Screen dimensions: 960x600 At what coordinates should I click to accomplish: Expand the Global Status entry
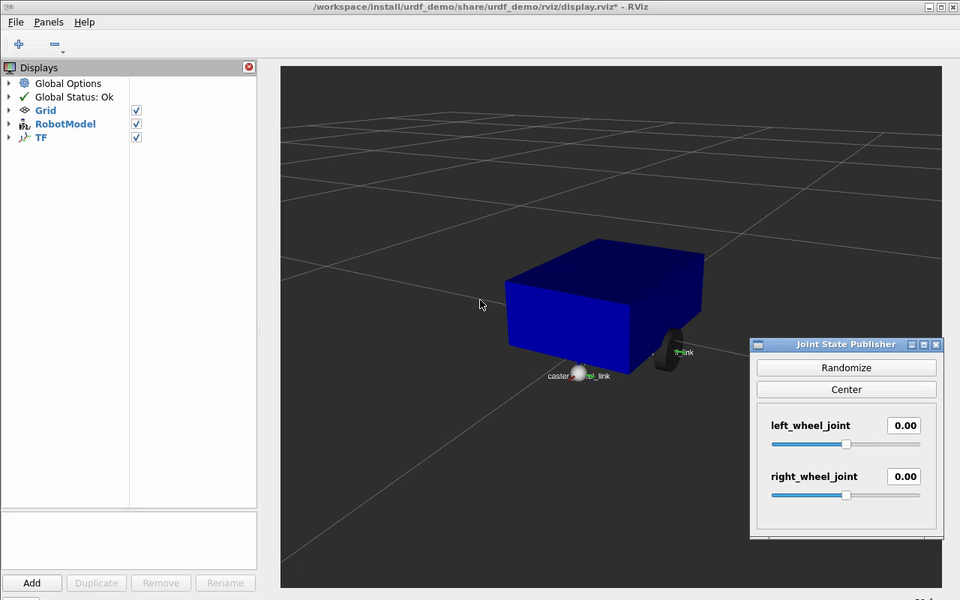pos(9,97)
